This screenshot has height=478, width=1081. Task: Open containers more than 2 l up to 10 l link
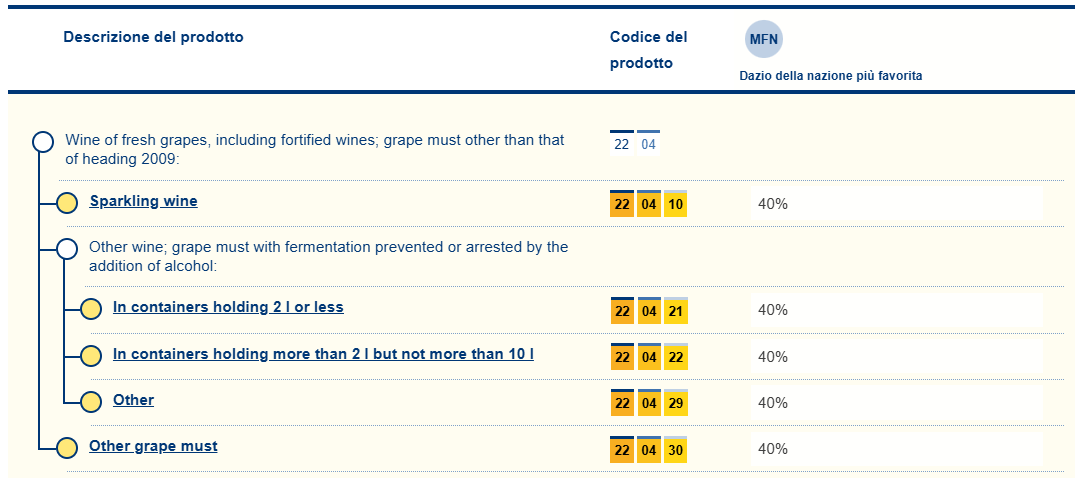[x=323, y=353]
